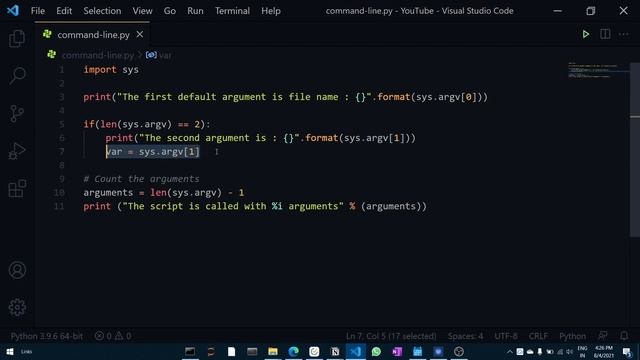Click line number 5 in gutter

tap(62, 124)
